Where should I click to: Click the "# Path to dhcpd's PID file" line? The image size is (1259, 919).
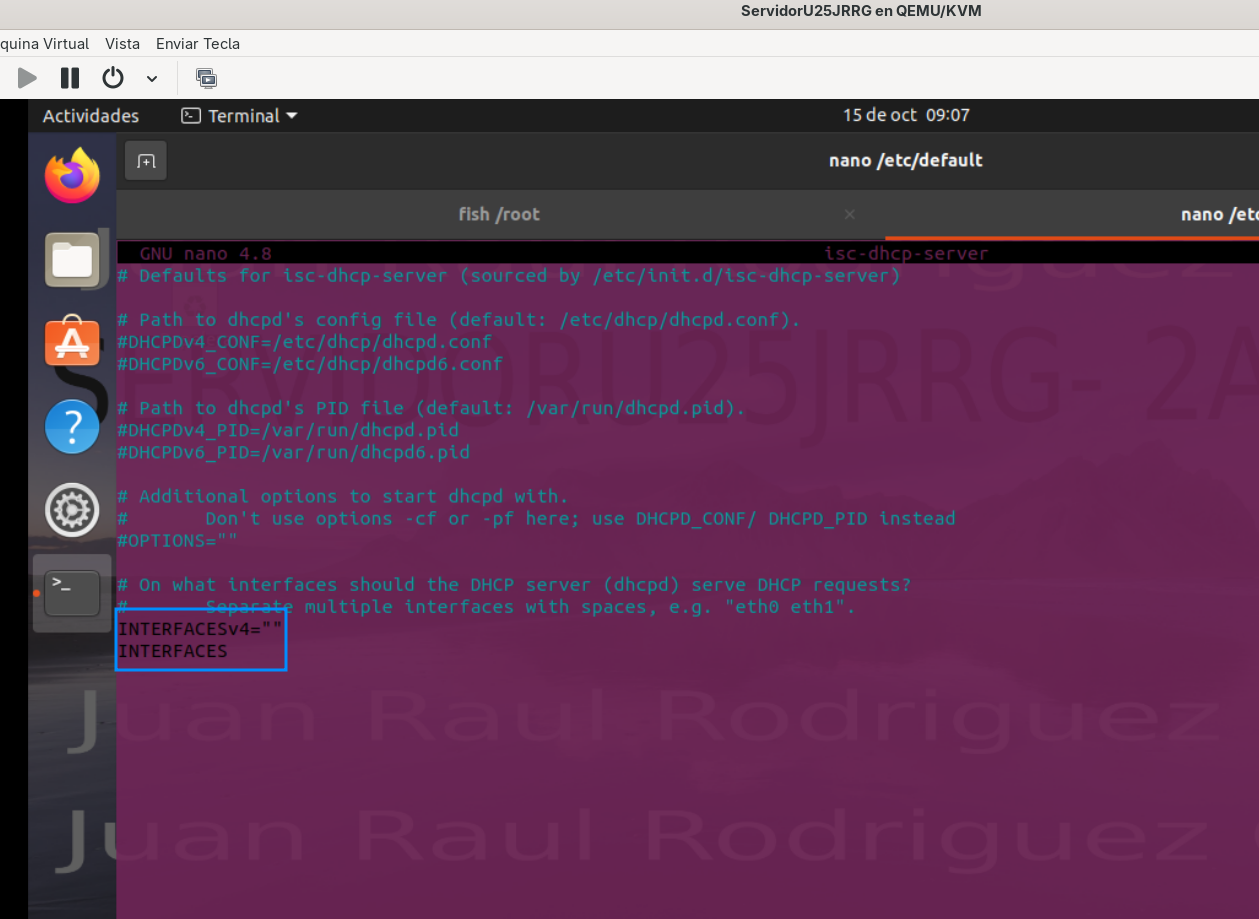432,408
